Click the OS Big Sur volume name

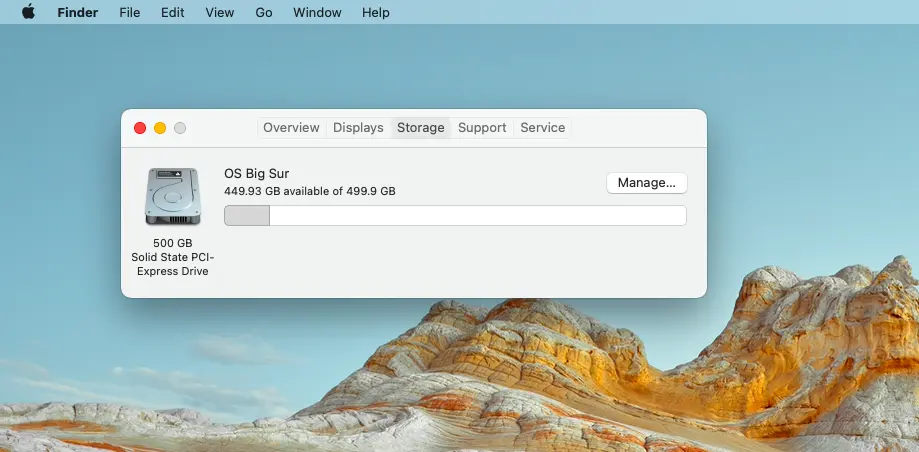click(257, 174)
